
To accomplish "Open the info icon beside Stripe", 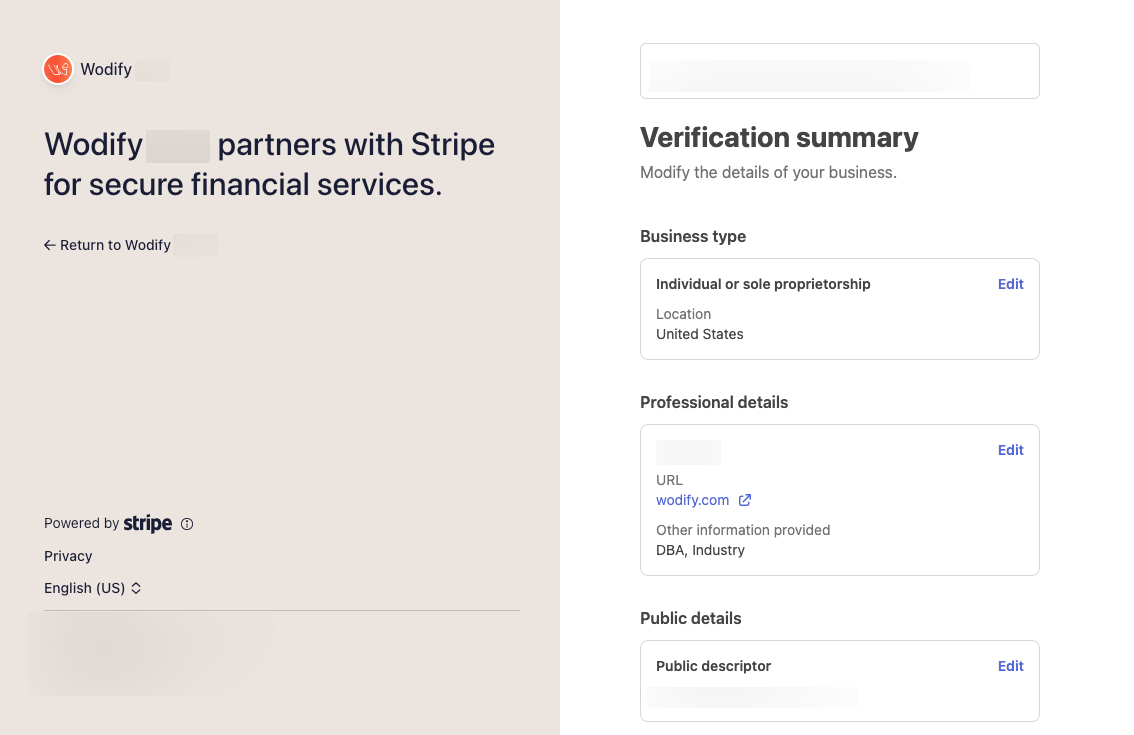I will pos(187,524).
